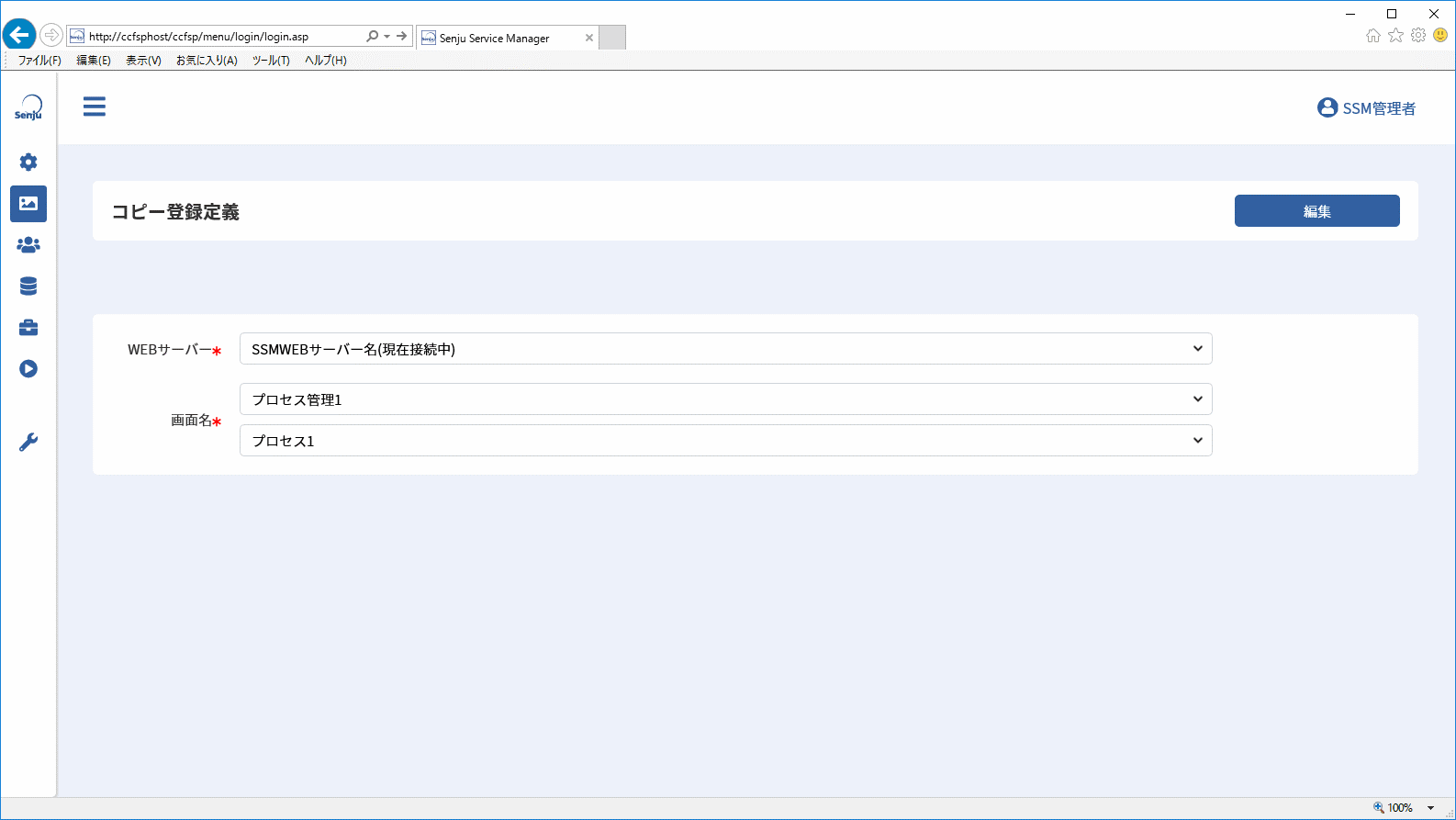Screen dimensions: 1456x820
Task: Open the browser tools gear icon
Action: coord(1418,36)
